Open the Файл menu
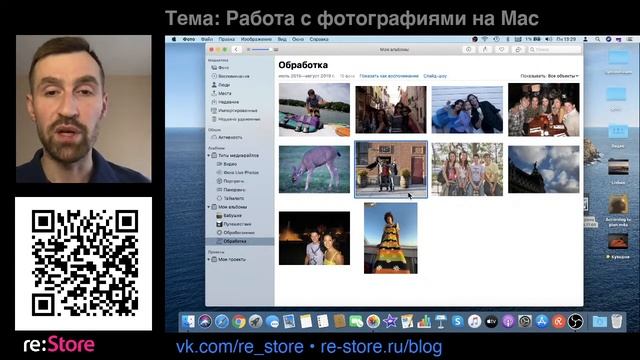Image resolution: width=640 pixels, height=360 pixels. point(207,39)
